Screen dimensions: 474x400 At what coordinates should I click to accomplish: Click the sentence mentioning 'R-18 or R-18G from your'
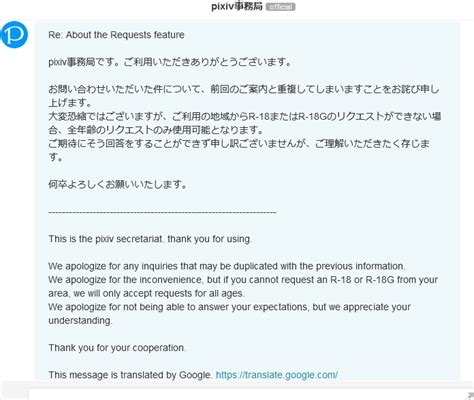pyautogui.click(x=243, y=280)
